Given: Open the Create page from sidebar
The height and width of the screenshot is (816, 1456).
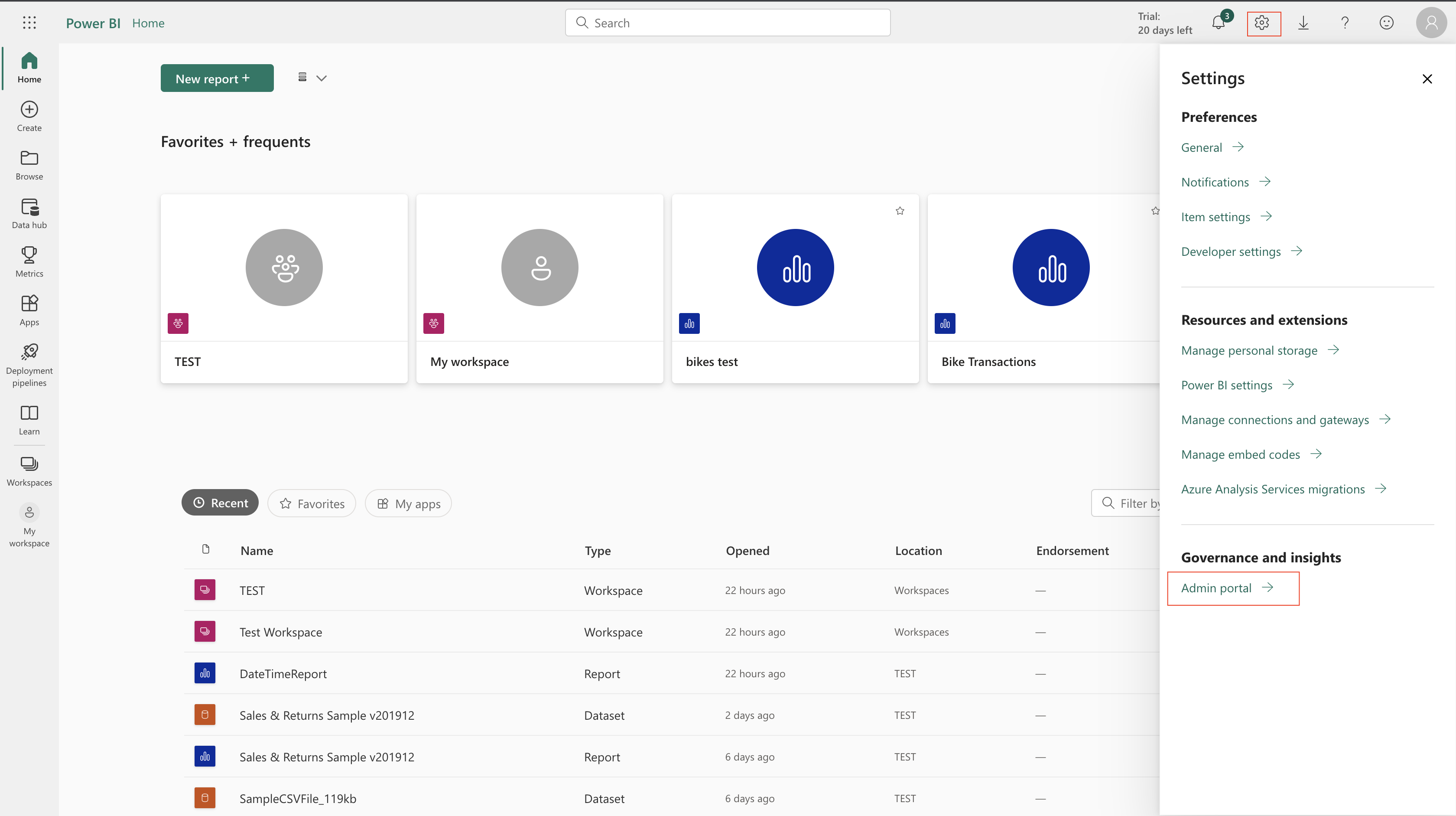Looking at the screenshot, I should click(x=29, y=116).
